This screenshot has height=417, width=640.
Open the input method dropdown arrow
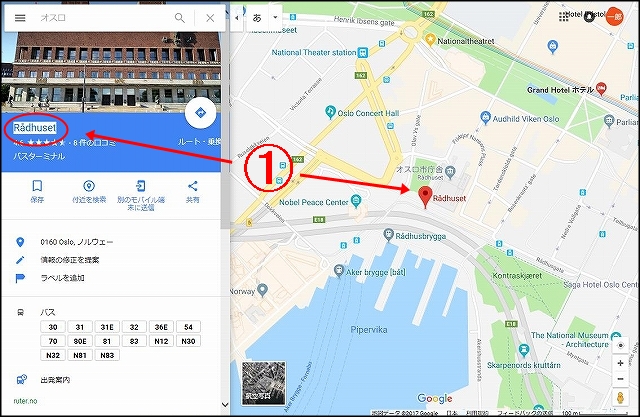[x=275, y=18]
